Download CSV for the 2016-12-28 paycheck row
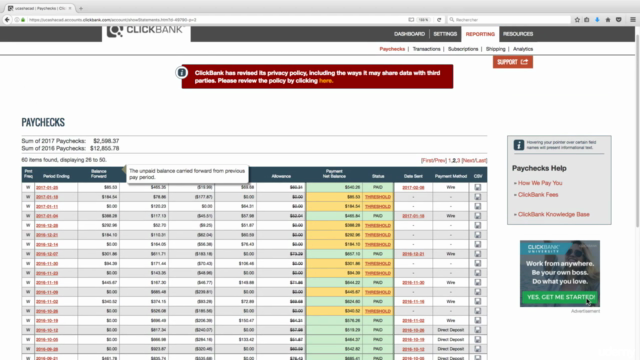 (478, 225)
